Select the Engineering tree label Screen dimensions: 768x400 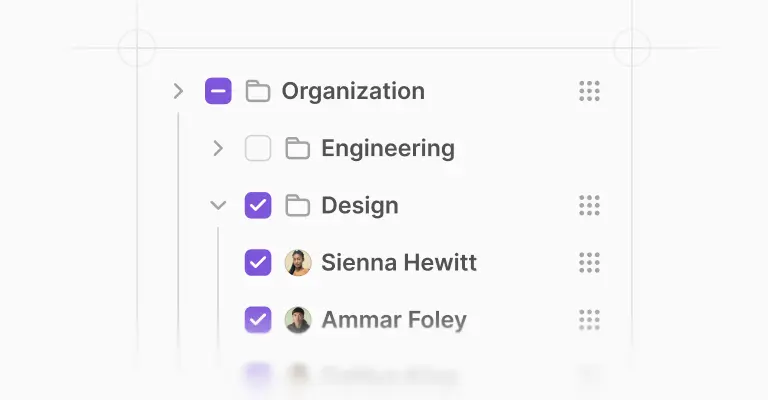(x=387, y=149)
